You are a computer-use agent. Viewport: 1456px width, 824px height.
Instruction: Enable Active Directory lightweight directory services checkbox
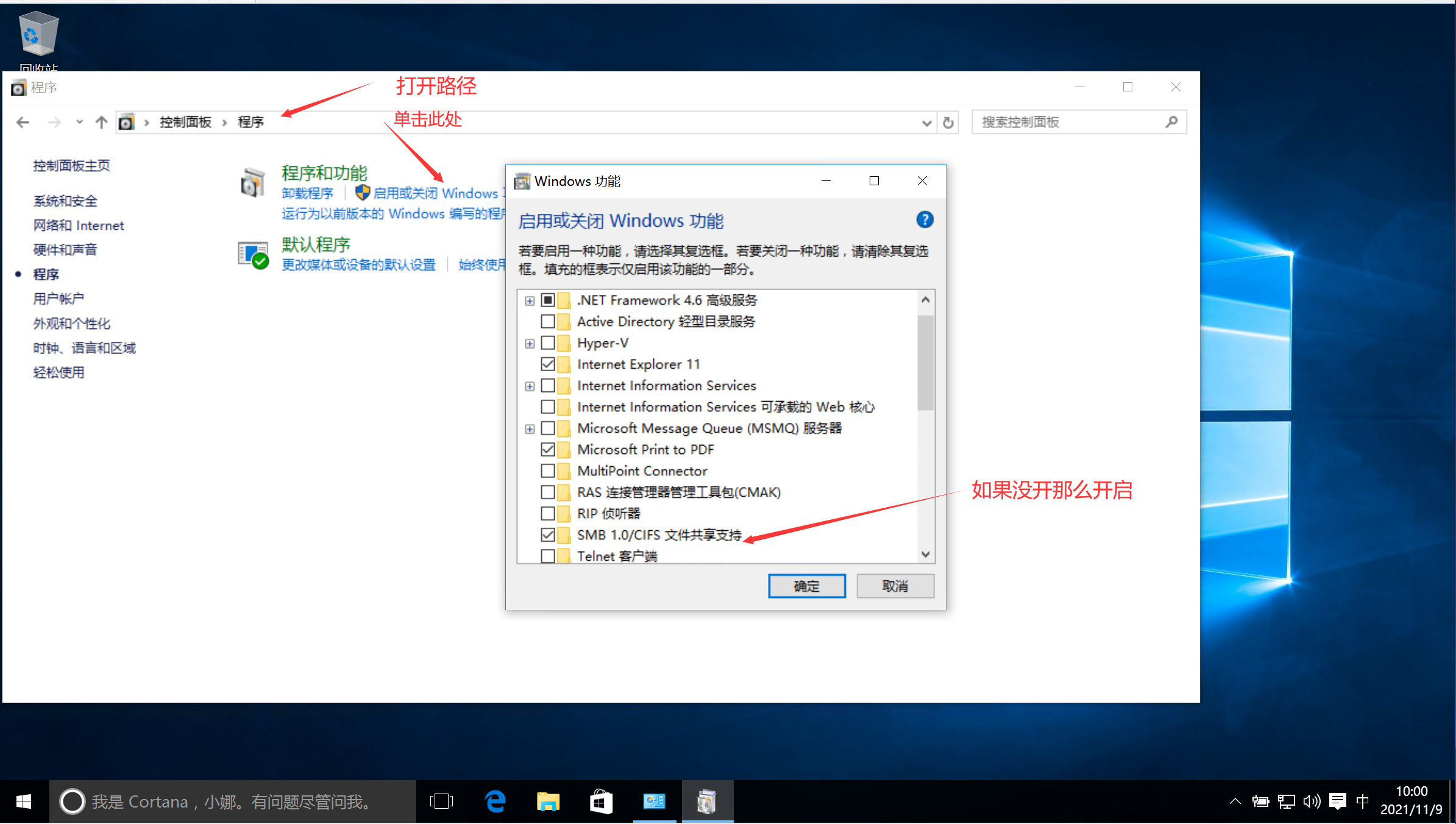click(x=548, y=321)
